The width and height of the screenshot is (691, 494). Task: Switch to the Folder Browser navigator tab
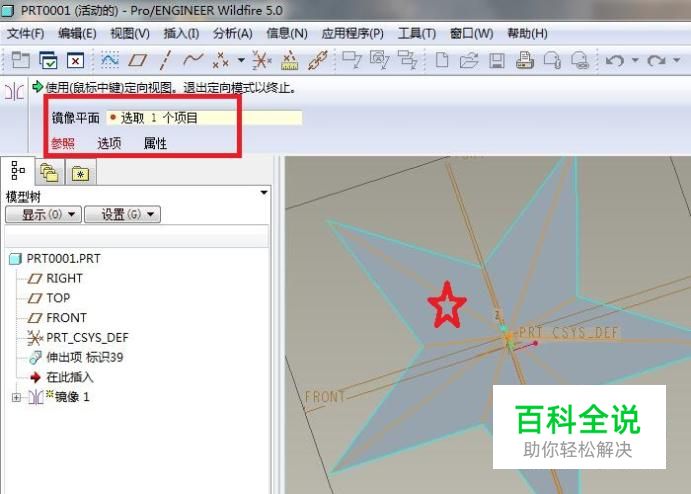click(49, 172)
